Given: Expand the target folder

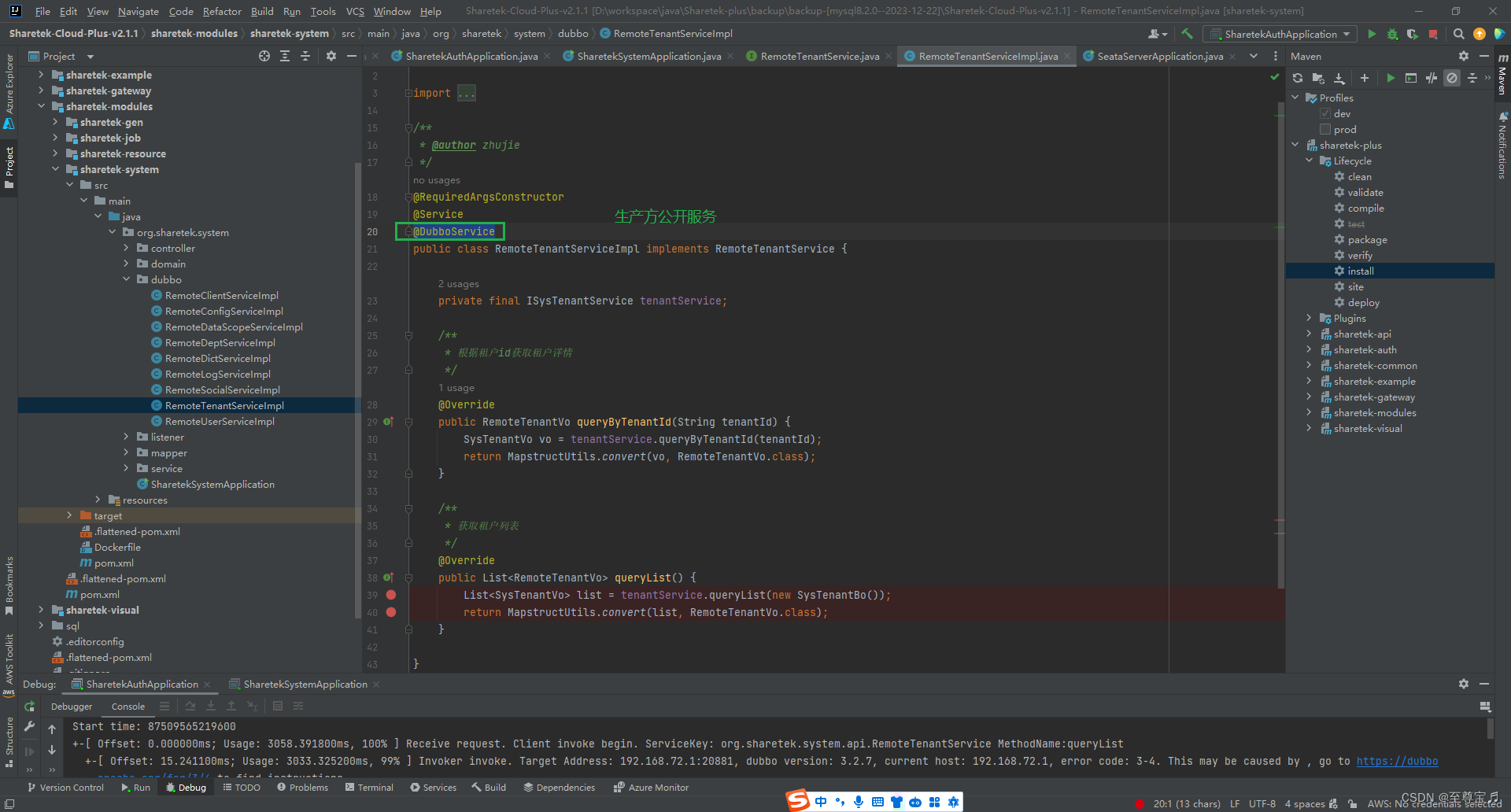Looking at the screenshot, I should tap(69, 515).
